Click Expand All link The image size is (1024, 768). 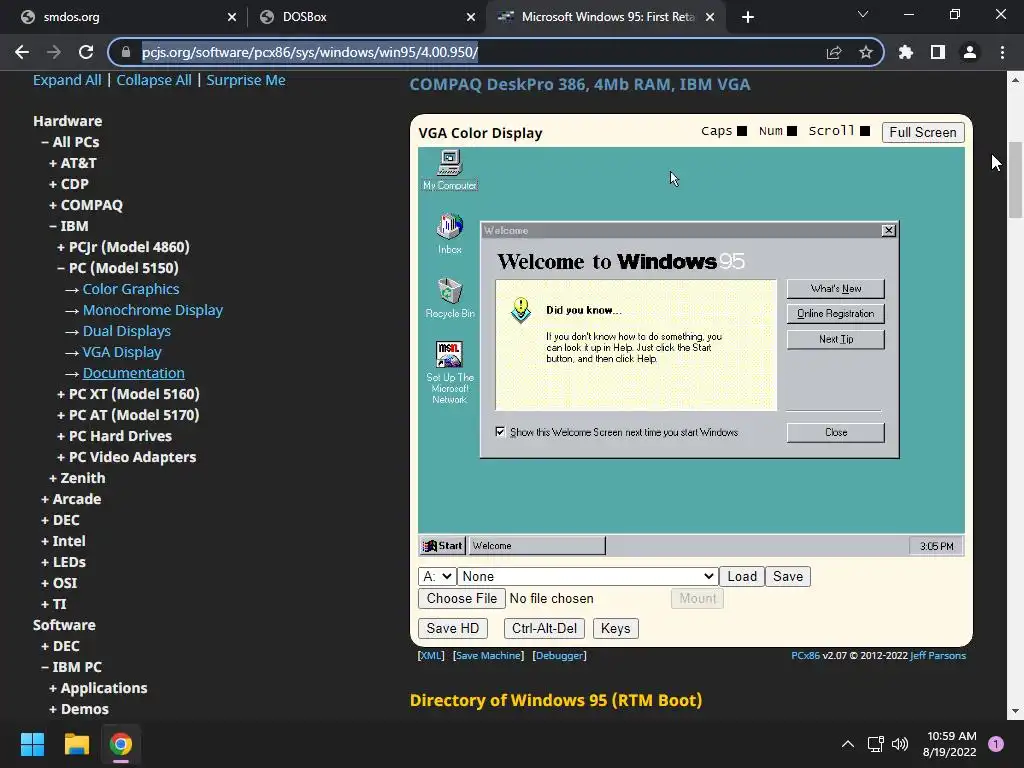click(x=67, y=80)
